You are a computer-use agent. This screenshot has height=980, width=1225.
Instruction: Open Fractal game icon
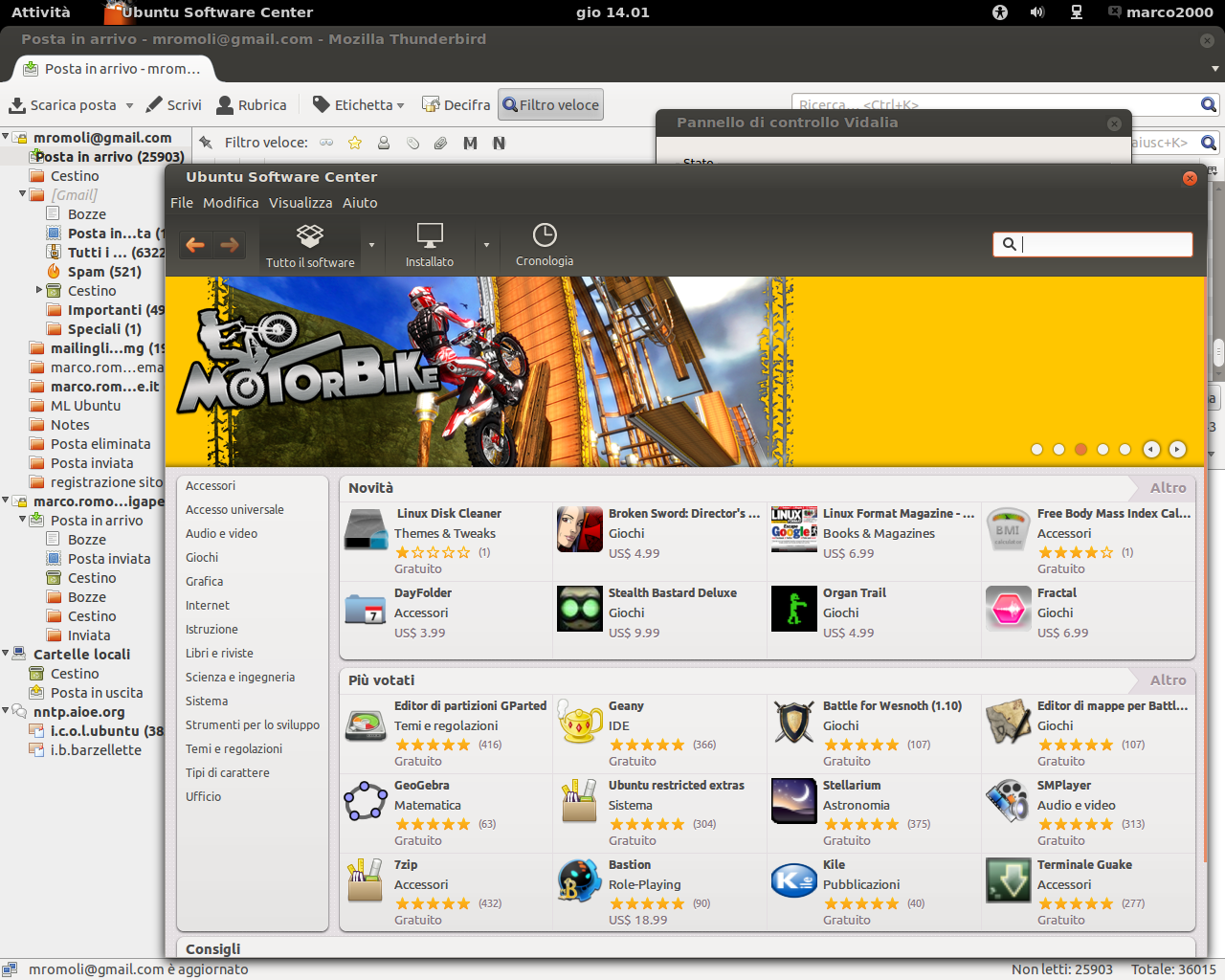click(1009, 610)
